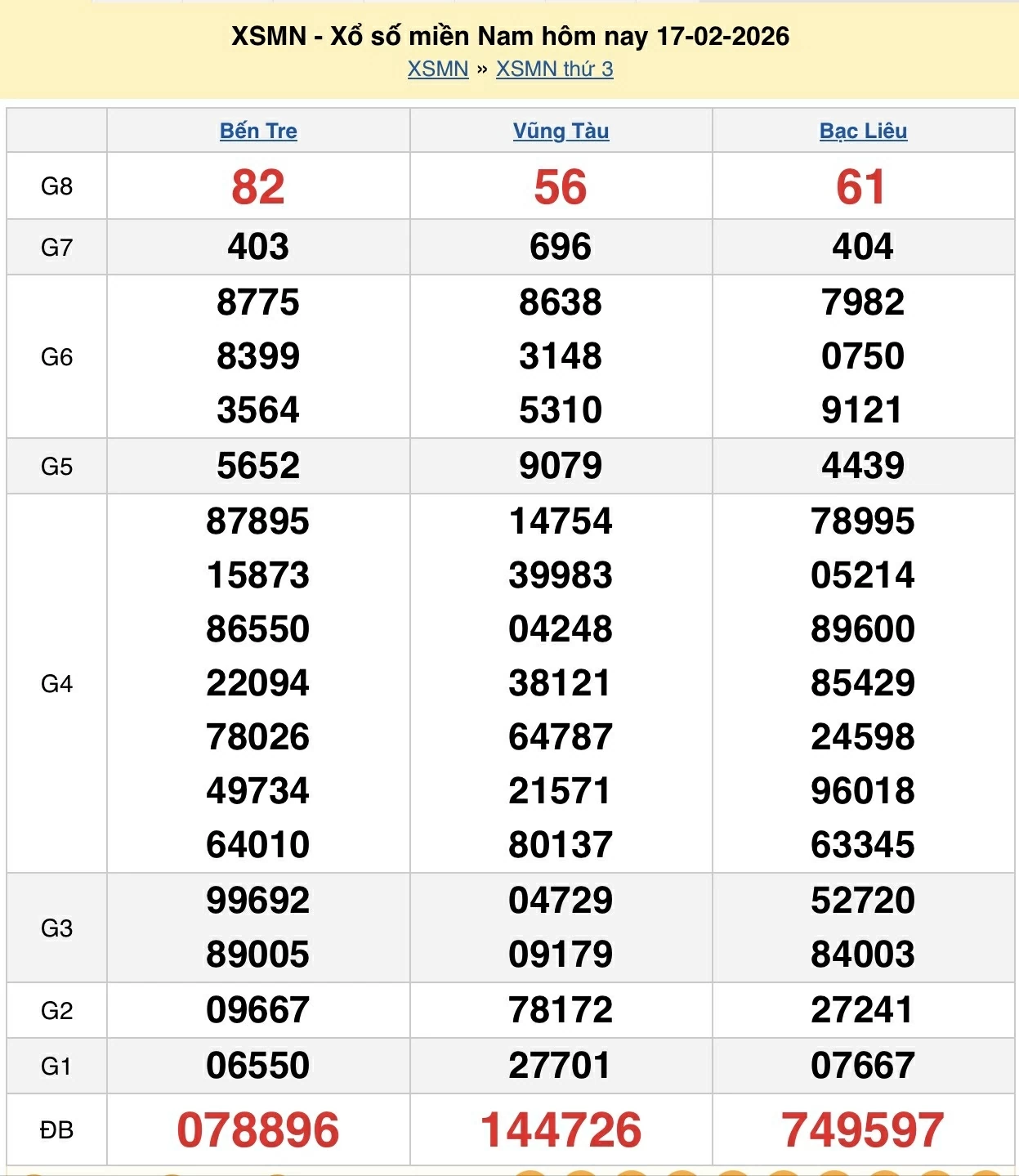Click G7 result 696 for Vũng Tàu
The image size is (1019, 1176).
pyautogui.click(x=561, y=247)
